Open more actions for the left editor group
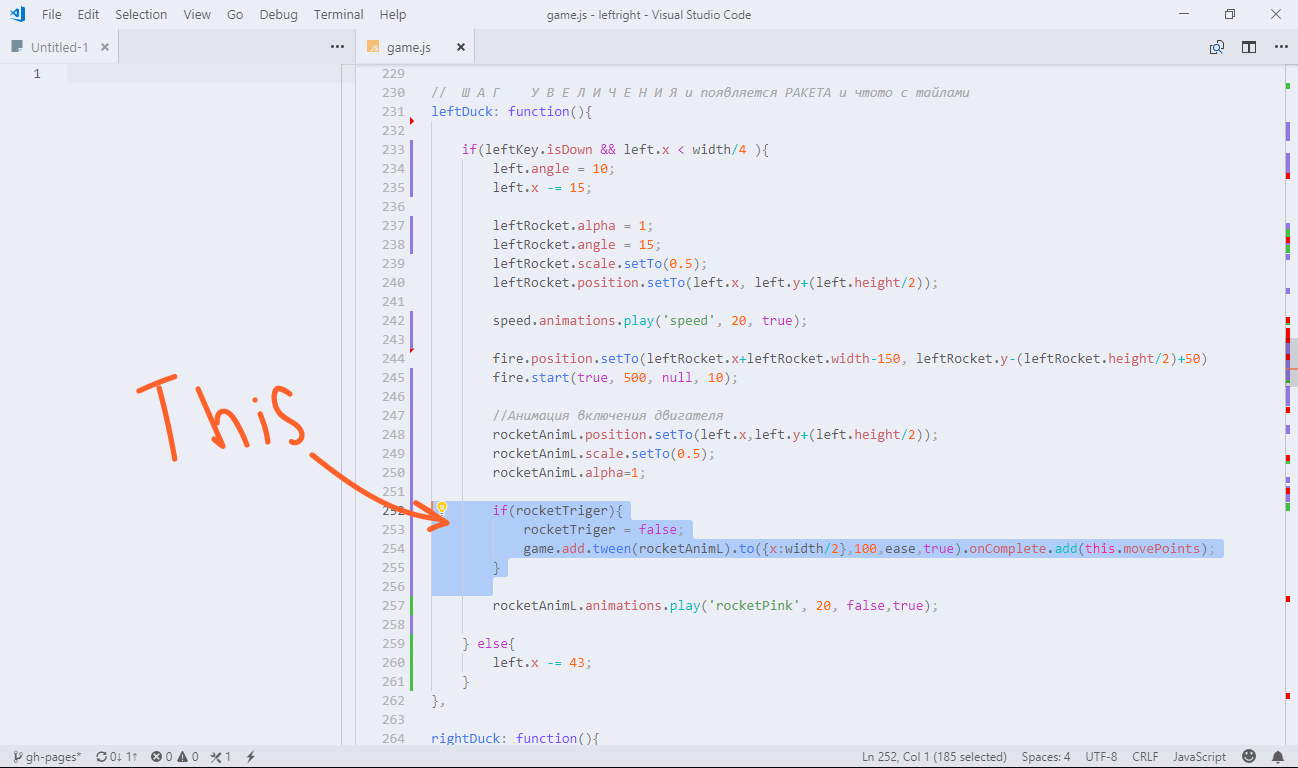 337,47
